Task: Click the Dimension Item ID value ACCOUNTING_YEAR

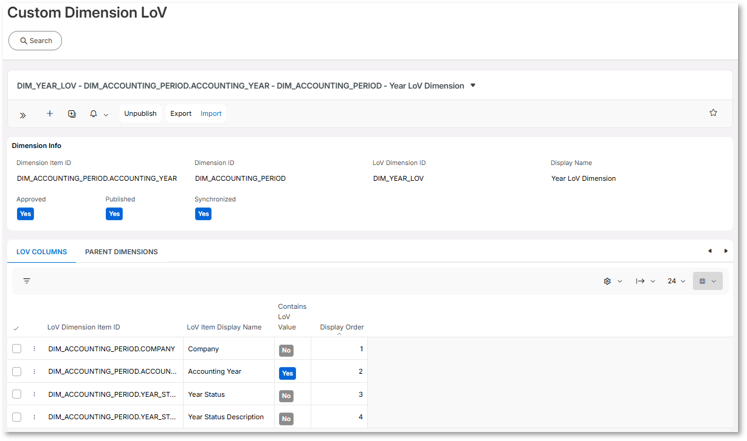Action: point(97,179)
